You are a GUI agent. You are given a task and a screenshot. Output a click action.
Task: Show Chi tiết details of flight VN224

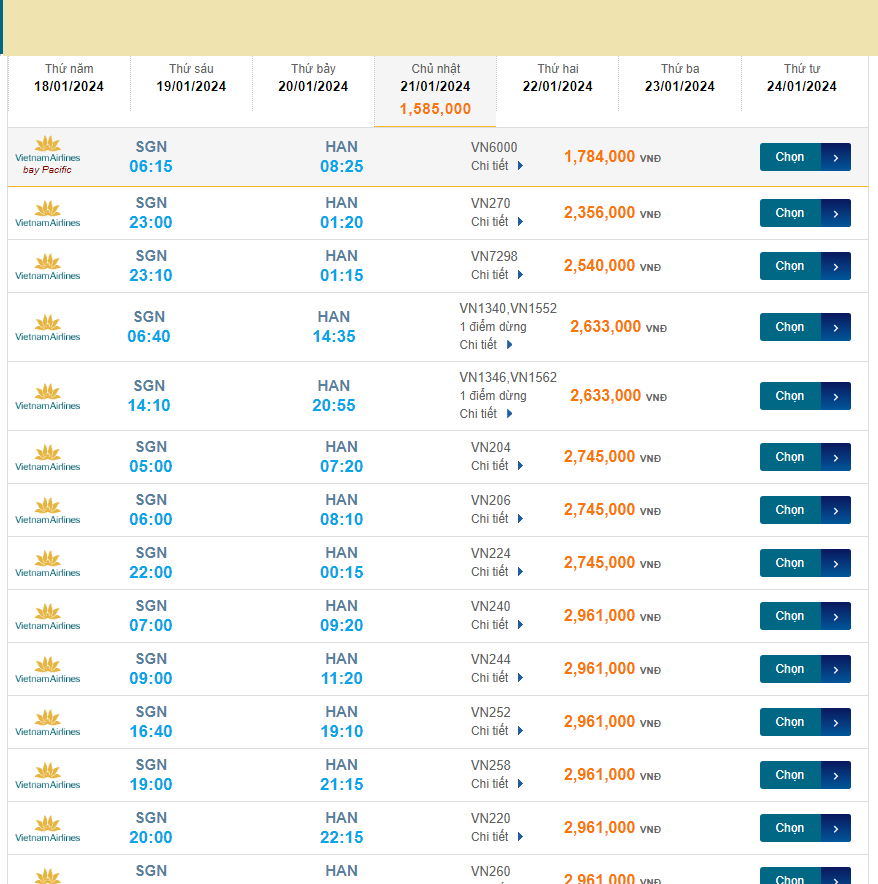[497, 572]
